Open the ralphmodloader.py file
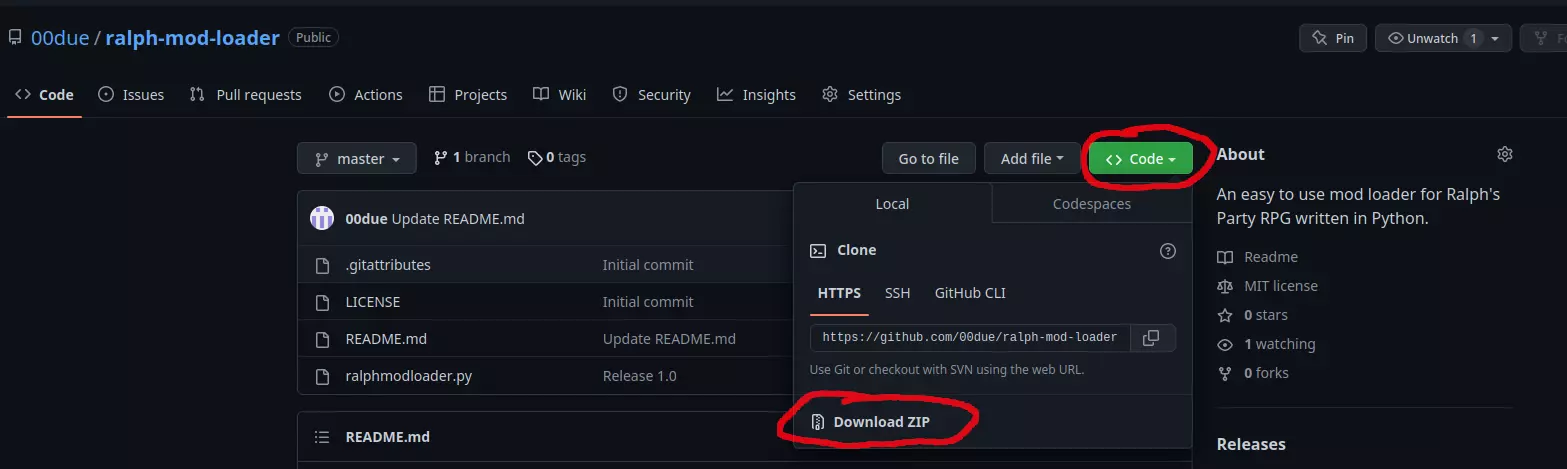The image size is (1567, 469). coord(408,376)
